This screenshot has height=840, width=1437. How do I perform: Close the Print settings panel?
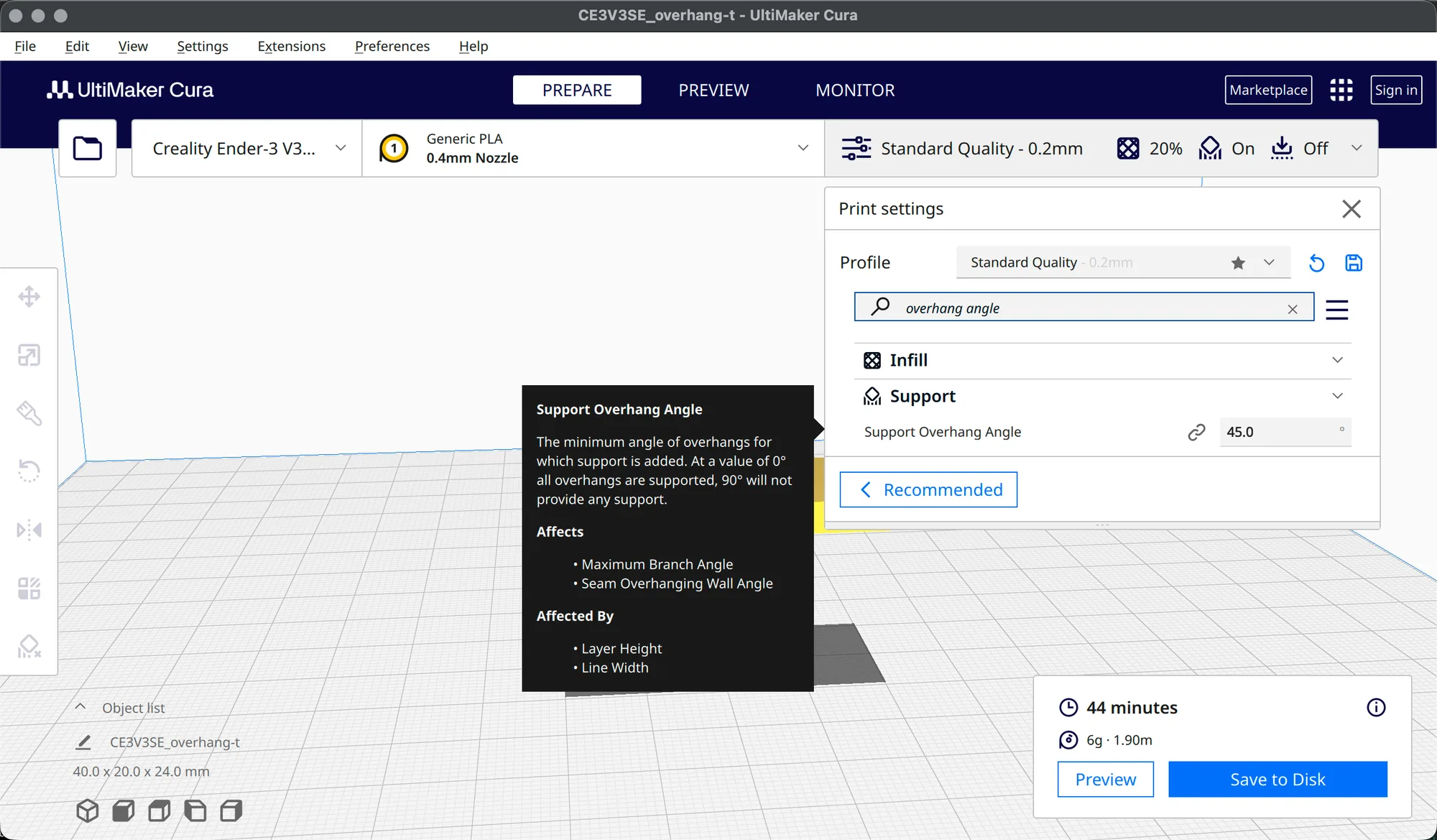pyautogui.click(x=1351, y=209)
